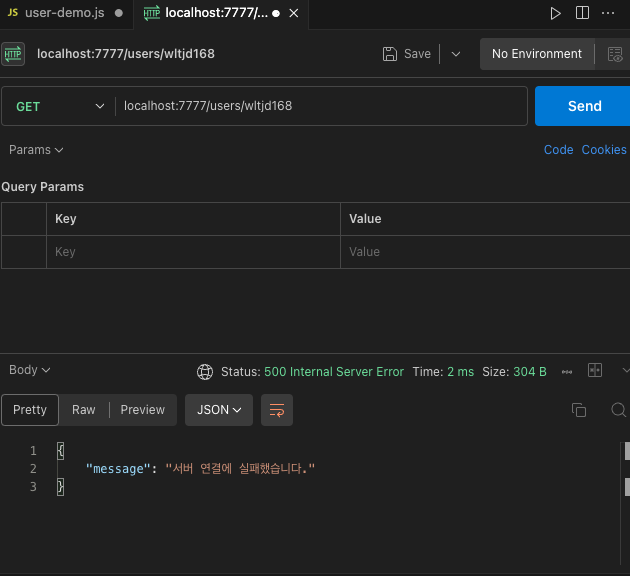Search the response with the magnifier icon
The width and height of the screenshot is (630, 576).
pos(618,410)
